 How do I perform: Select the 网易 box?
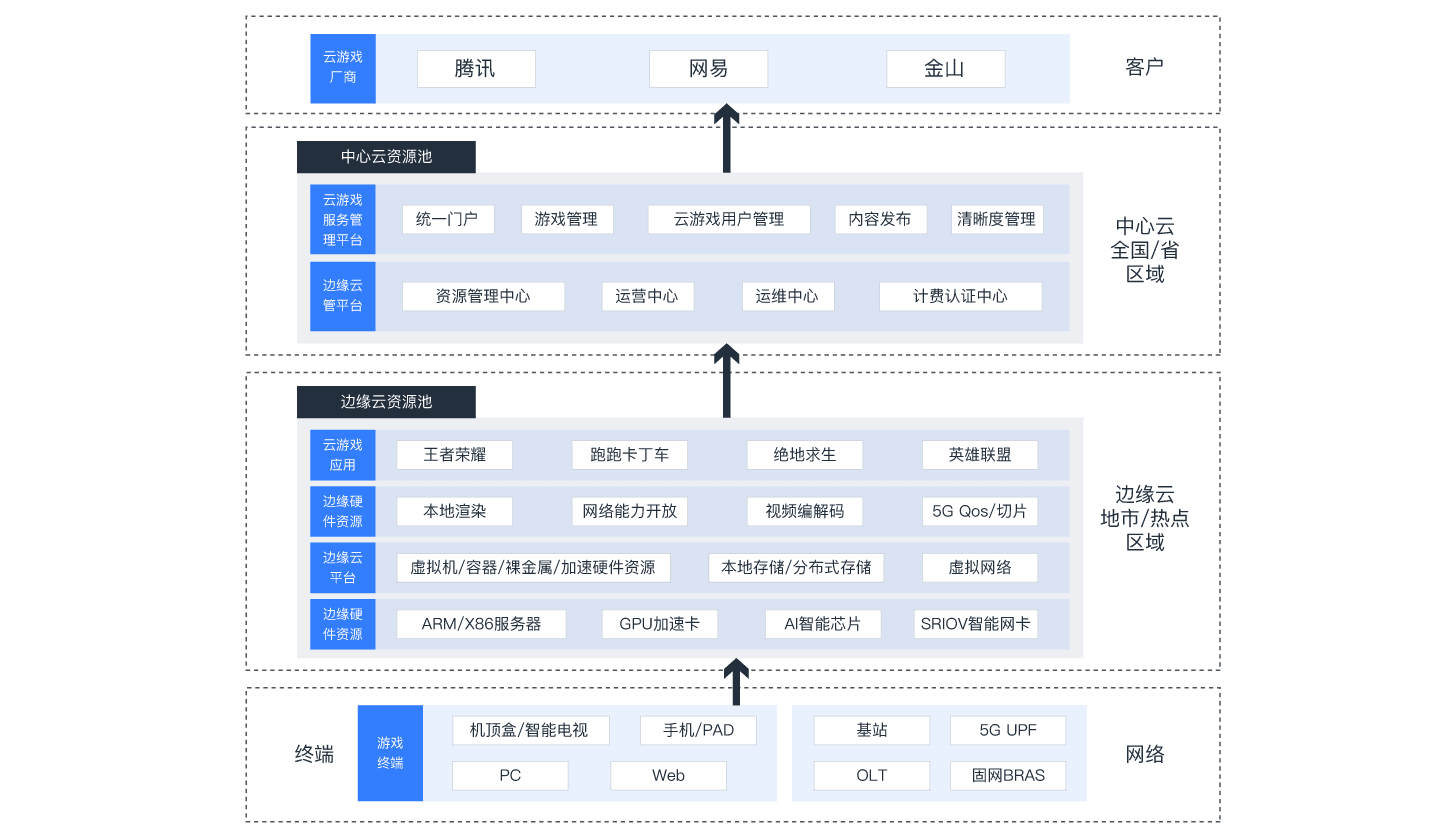(x=709, y=69)
